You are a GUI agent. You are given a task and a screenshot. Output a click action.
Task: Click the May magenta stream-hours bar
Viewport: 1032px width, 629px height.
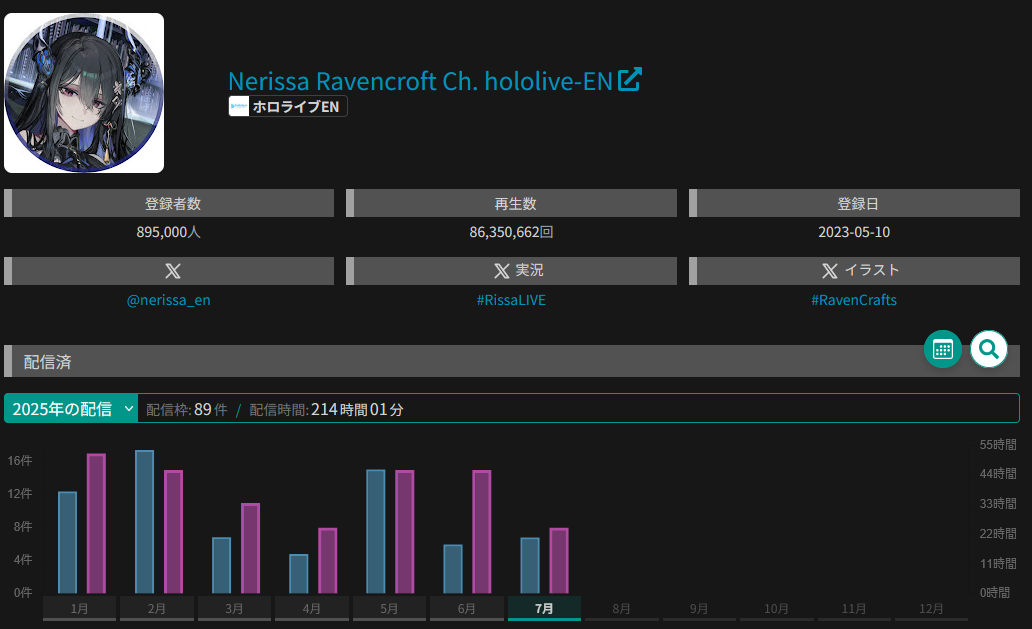tap(405, 532)
